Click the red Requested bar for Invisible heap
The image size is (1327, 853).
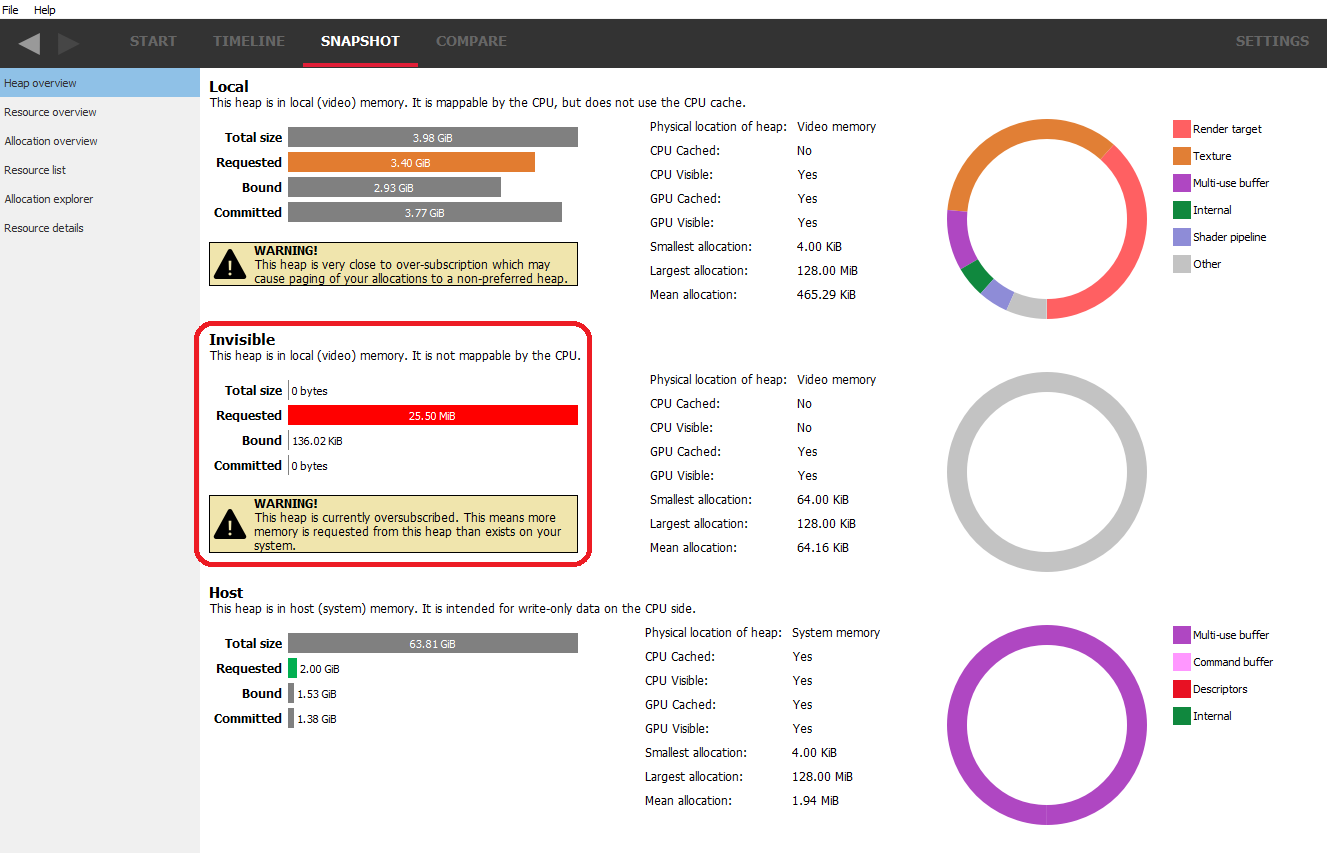432,415
